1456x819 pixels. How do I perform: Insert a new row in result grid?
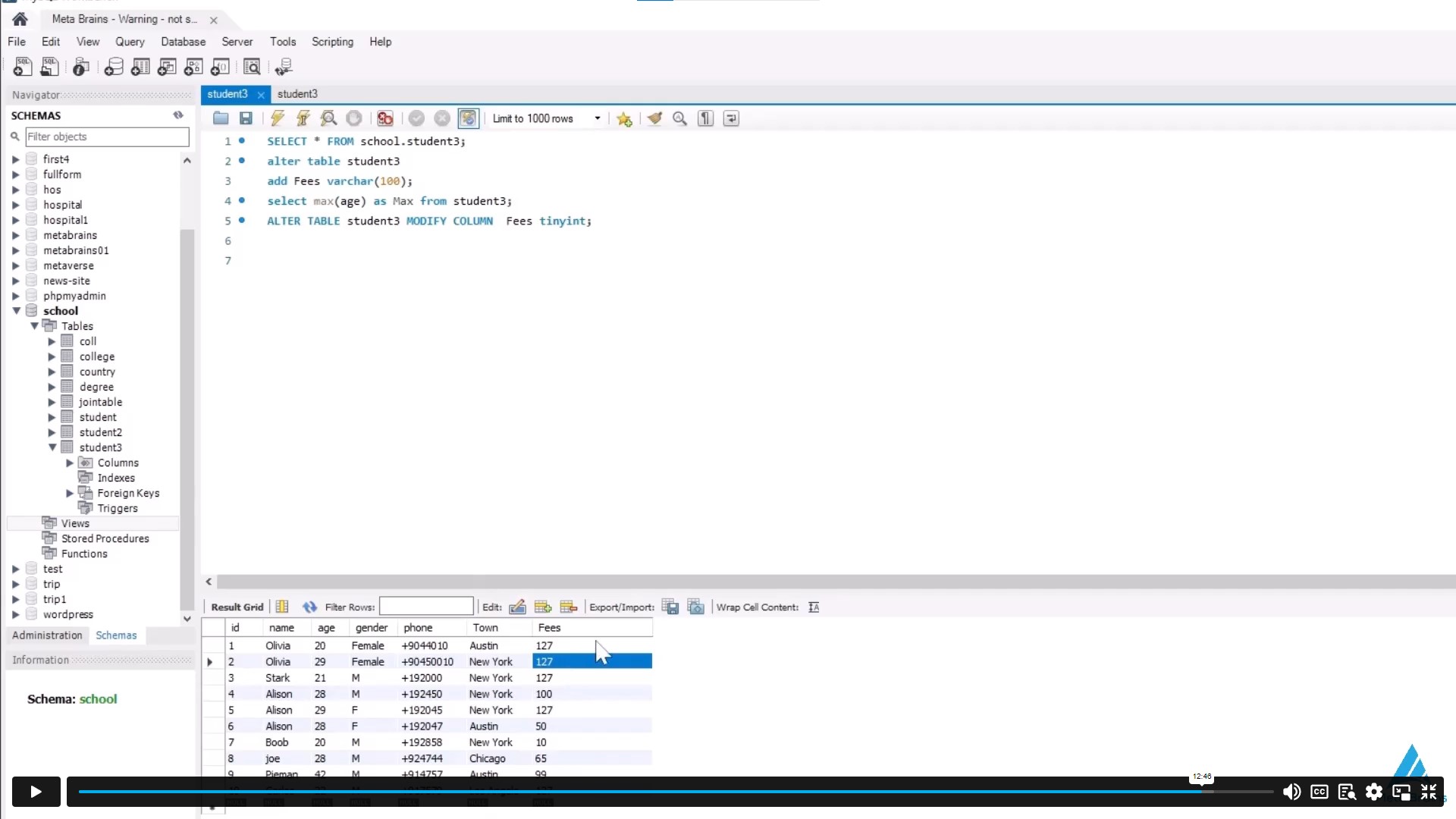[543, 607]
